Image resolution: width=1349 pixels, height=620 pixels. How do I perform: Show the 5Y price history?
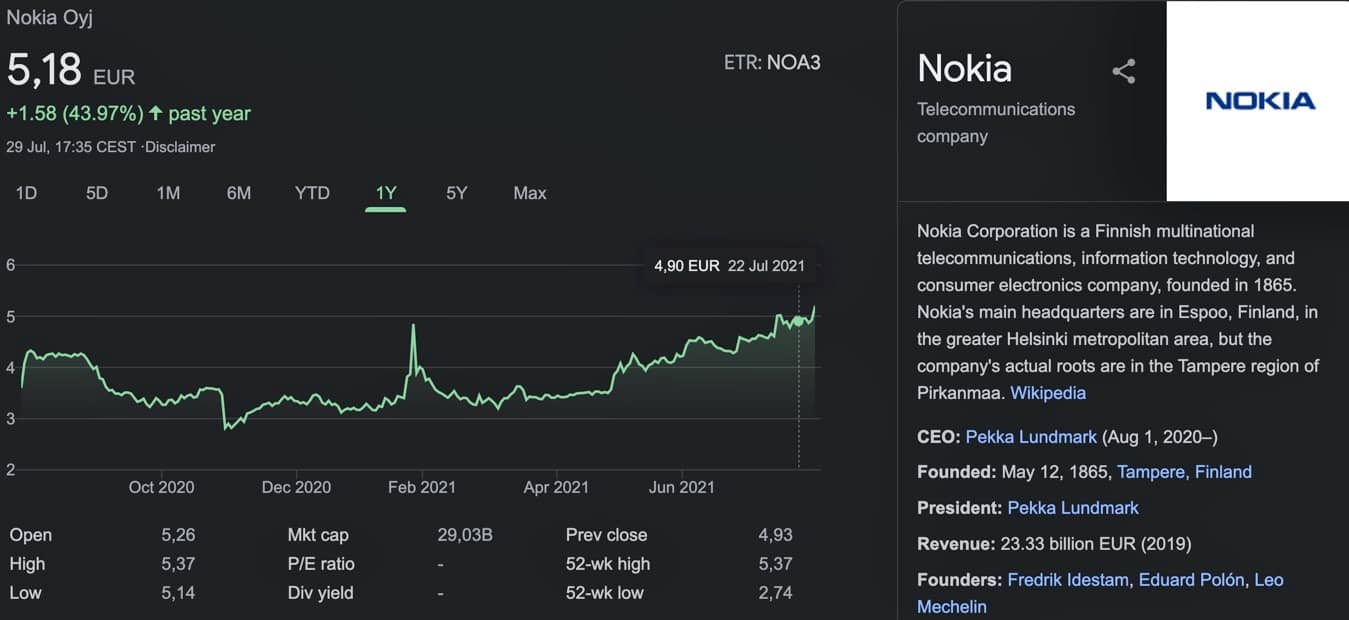coord(456,193)
